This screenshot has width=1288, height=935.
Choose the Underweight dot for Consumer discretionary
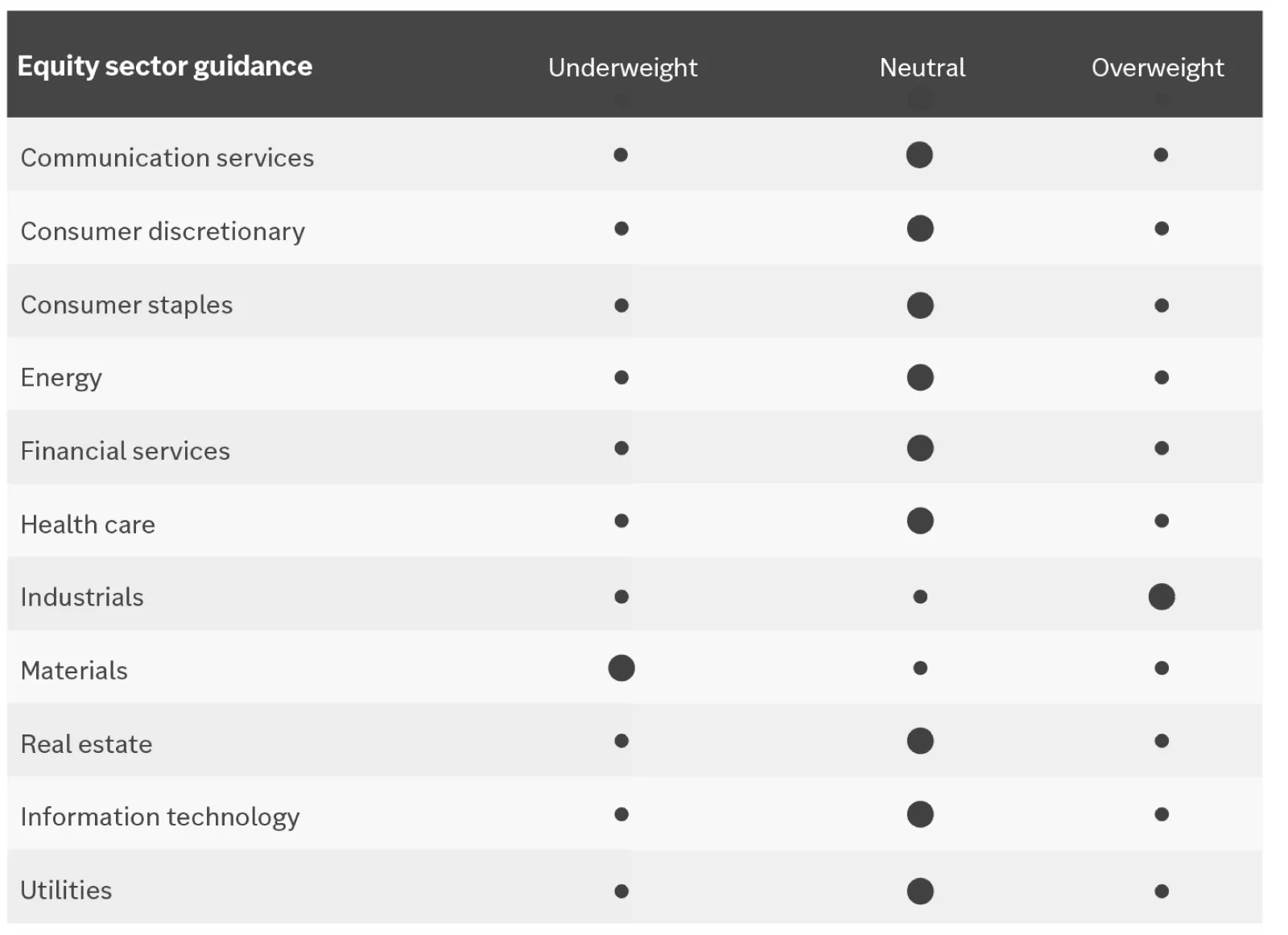coord(621,229)
